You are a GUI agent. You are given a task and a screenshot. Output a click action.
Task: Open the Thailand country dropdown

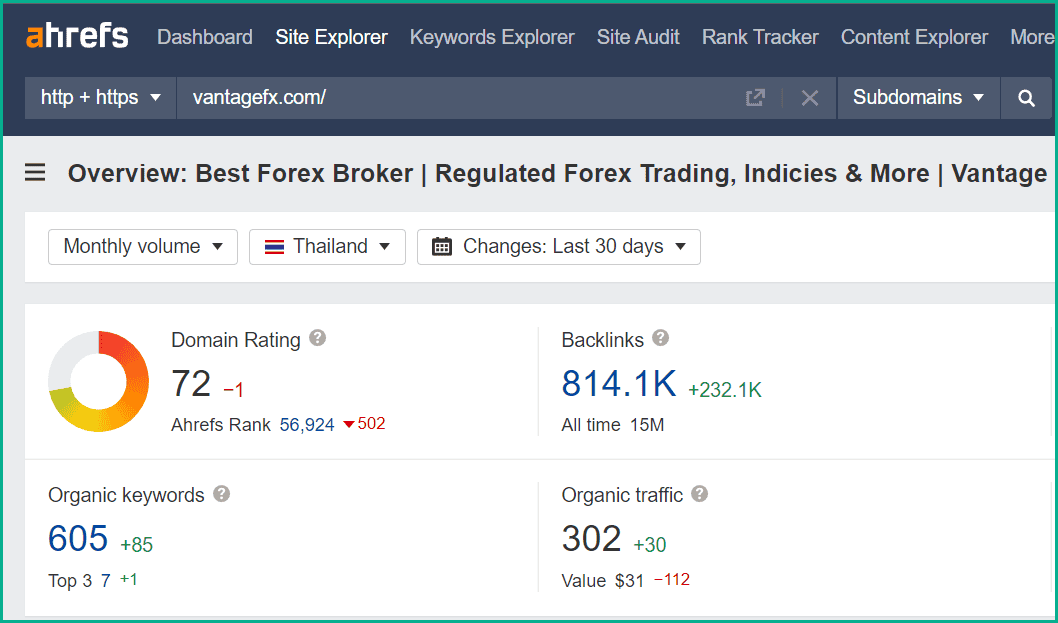[327, 246]
